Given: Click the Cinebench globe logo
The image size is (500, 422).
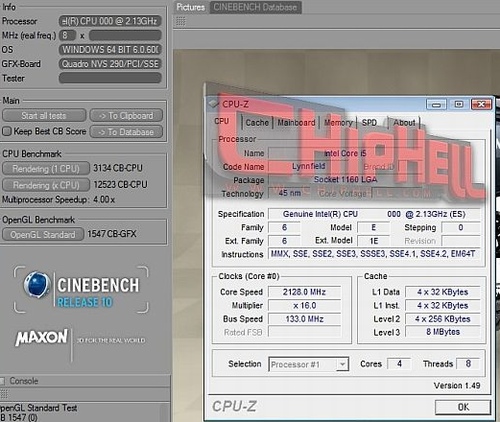Looking at the screenshot, I should 37,285.
